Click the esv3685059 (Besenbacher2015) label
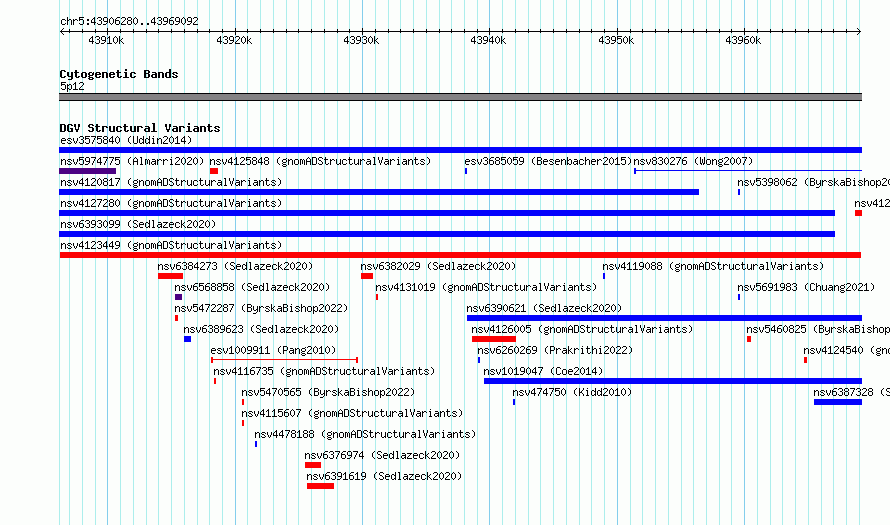 (548, 161)
